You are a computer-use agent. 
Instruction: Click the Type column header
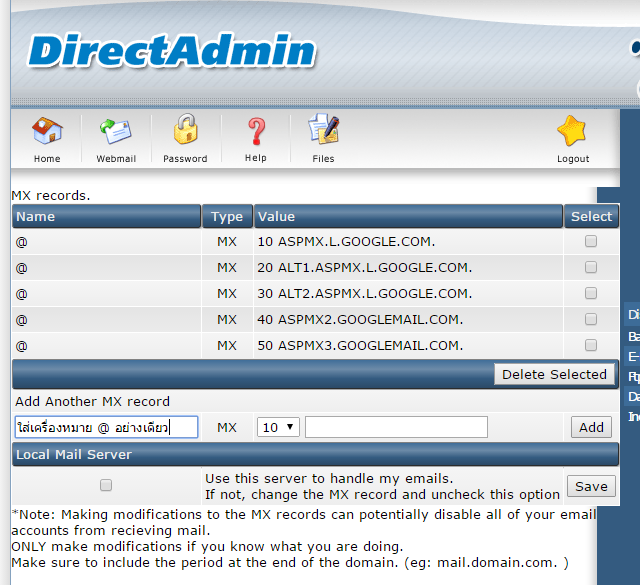(227, 216)
